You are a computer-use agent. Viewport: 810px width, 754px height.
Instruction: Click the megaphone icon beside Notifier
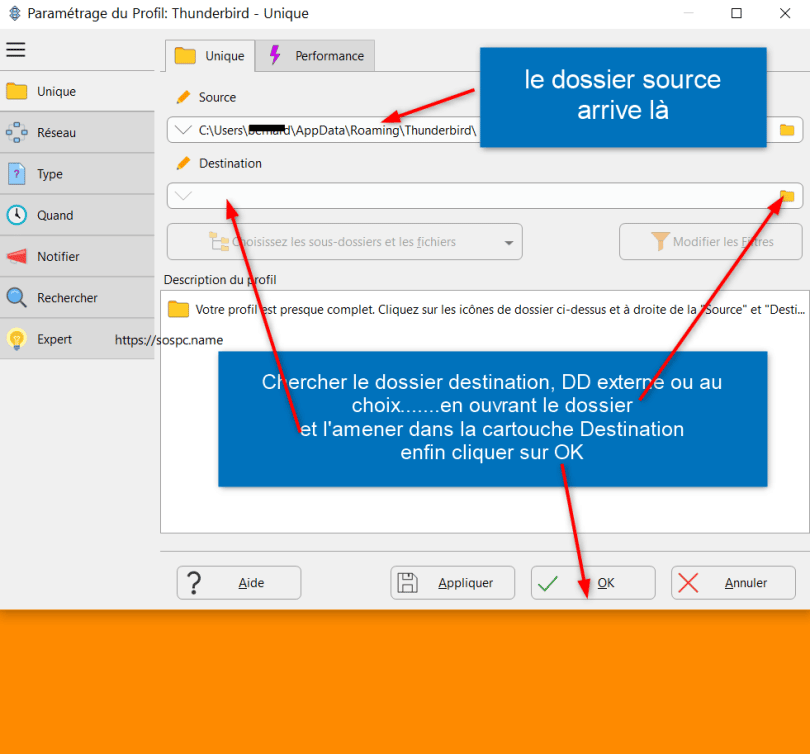pyautogui.click(x=17, y=256)
